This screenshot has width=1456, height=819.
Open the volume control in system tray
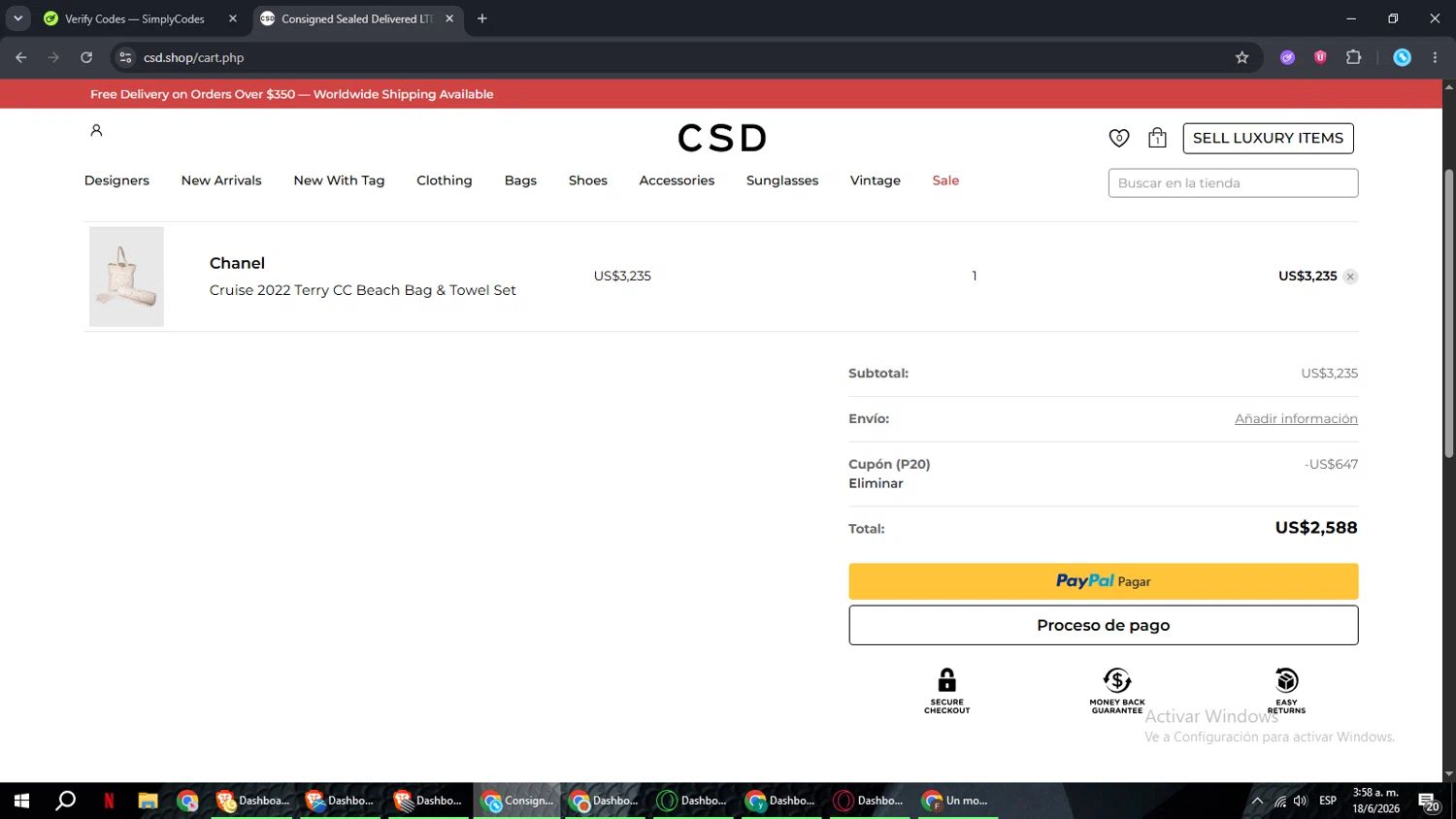tap(1301, 801)
